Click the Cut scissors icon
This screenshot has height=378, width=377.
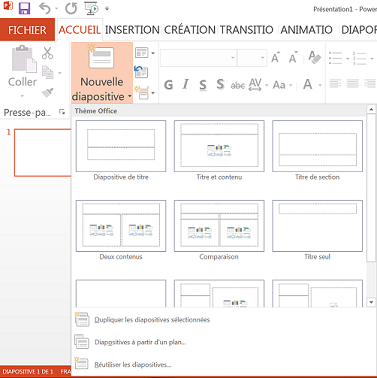[47, 53]
